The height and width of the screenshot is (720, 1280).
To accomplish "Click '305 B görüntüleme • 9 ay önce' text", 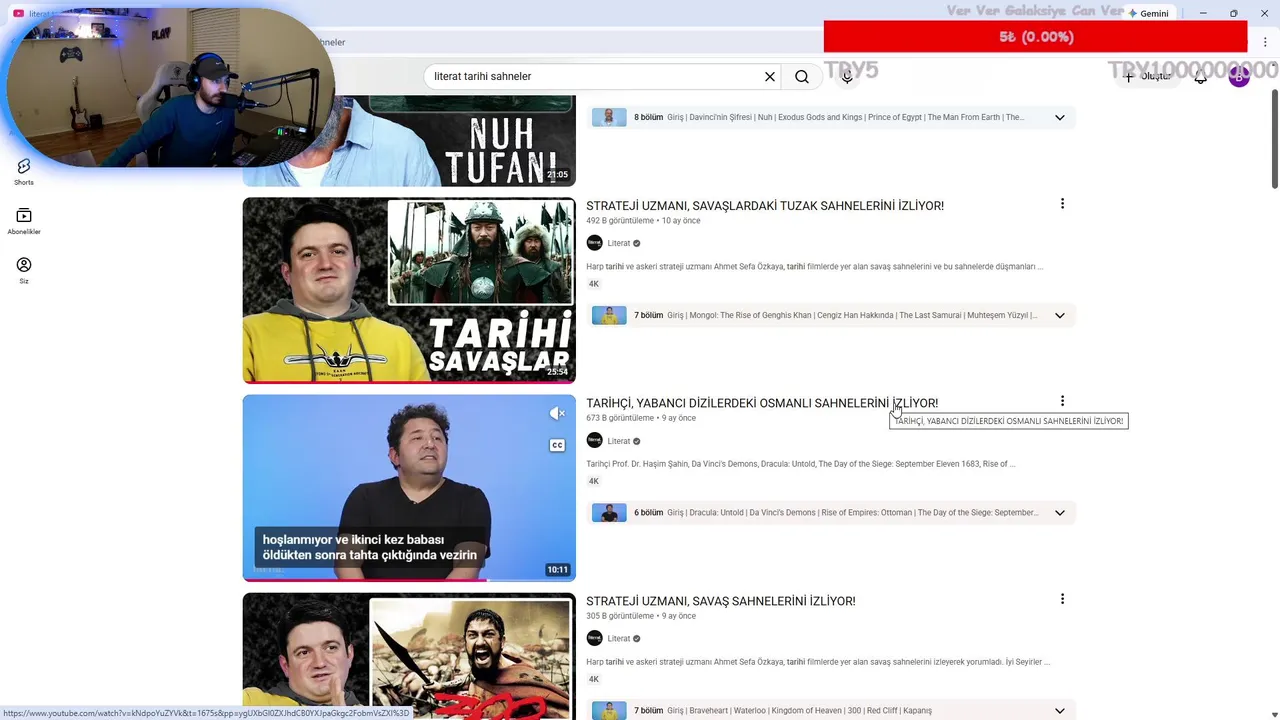I will point(641,616).
